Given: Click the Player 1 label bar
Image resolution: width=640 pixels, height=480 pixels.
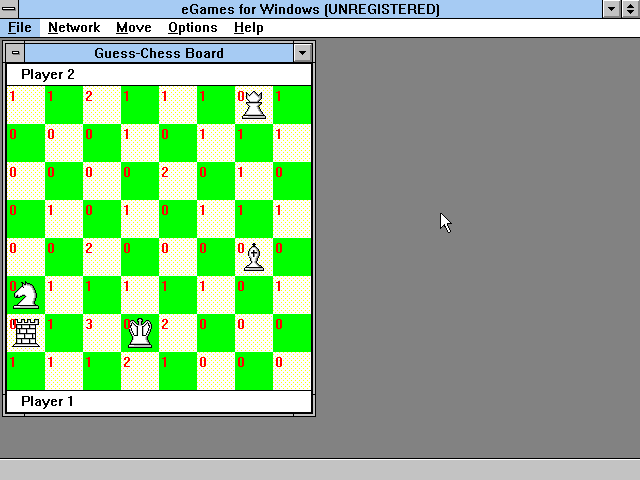Looking at the screenshot, I should point(159,402).
